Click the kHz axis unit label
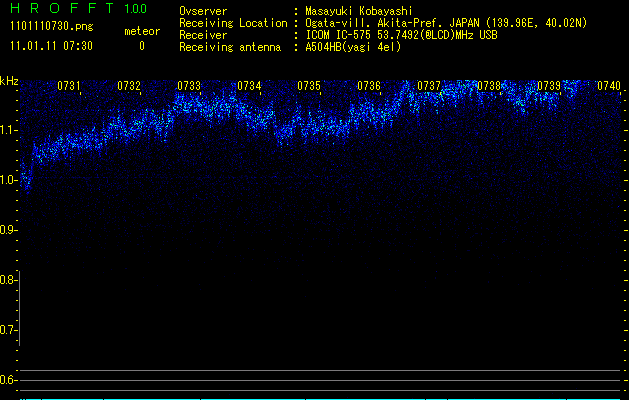 (x=9, y=81)
